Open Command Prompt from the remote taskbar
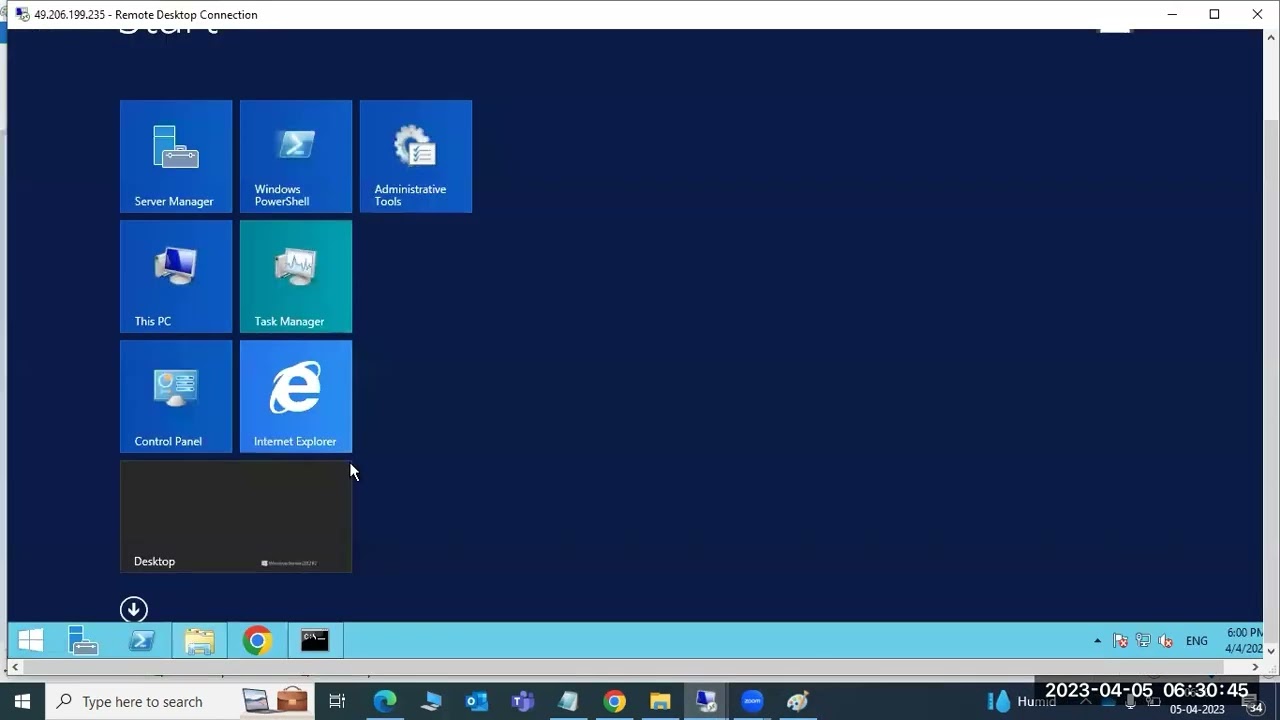 tap(315, 640)
